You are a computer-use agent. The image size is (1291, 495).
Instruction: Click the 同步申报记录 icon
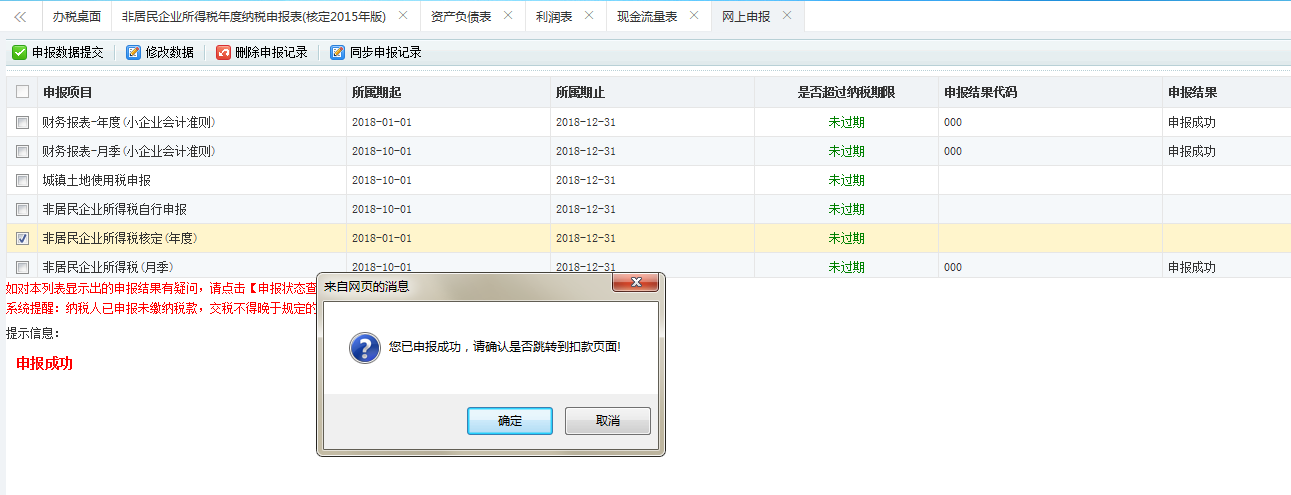(x=337, y=53)
